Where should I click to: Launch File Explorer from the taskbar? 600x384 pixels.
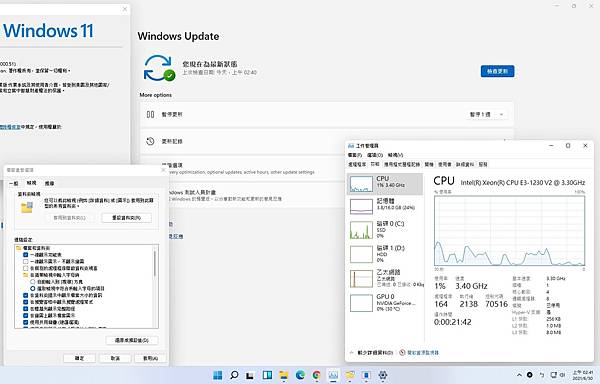[x=284, y=375]
